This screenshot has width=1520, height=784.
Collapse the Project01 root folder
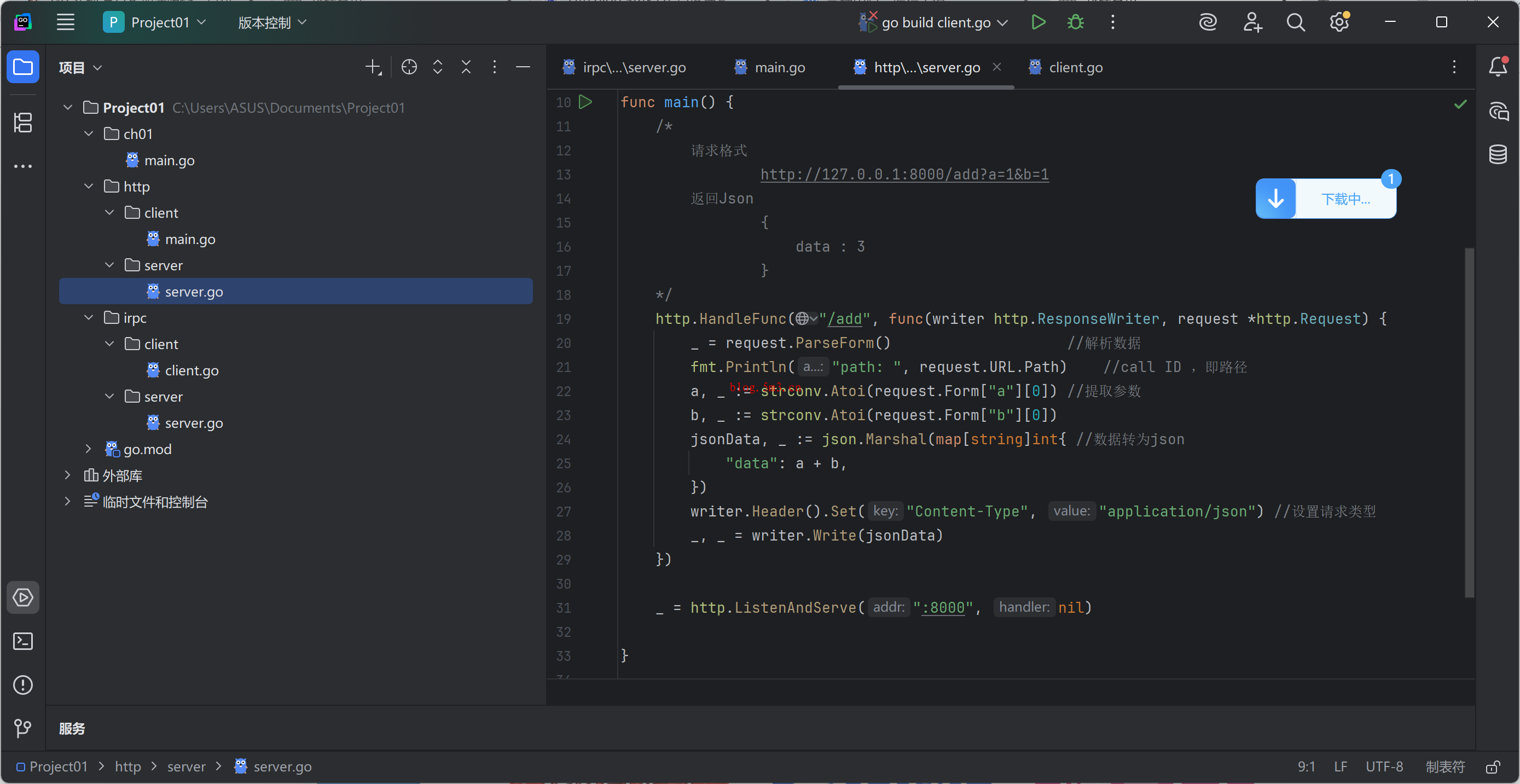coord(68,107)
